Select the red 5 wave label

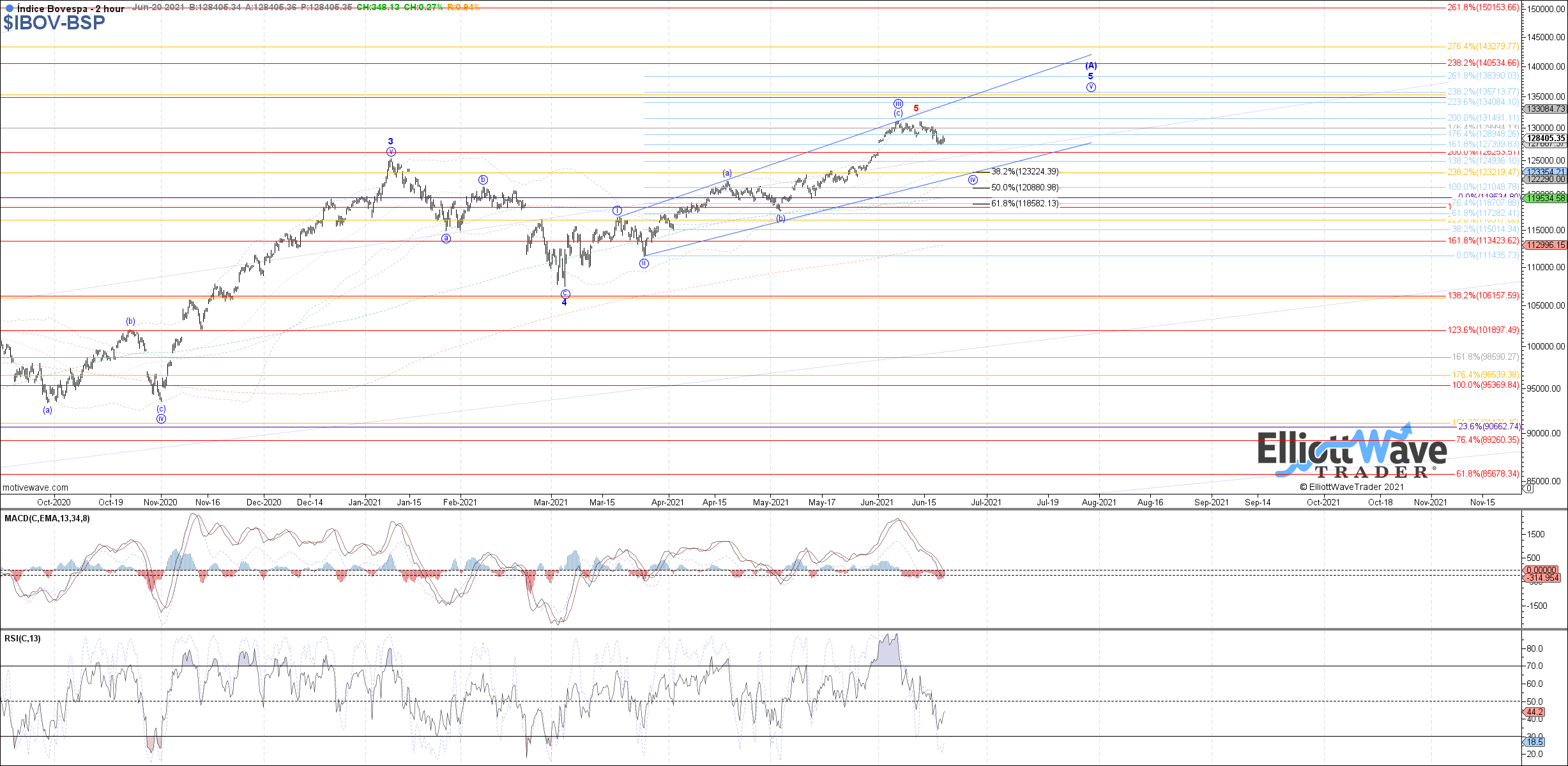(x=916, y=109)
